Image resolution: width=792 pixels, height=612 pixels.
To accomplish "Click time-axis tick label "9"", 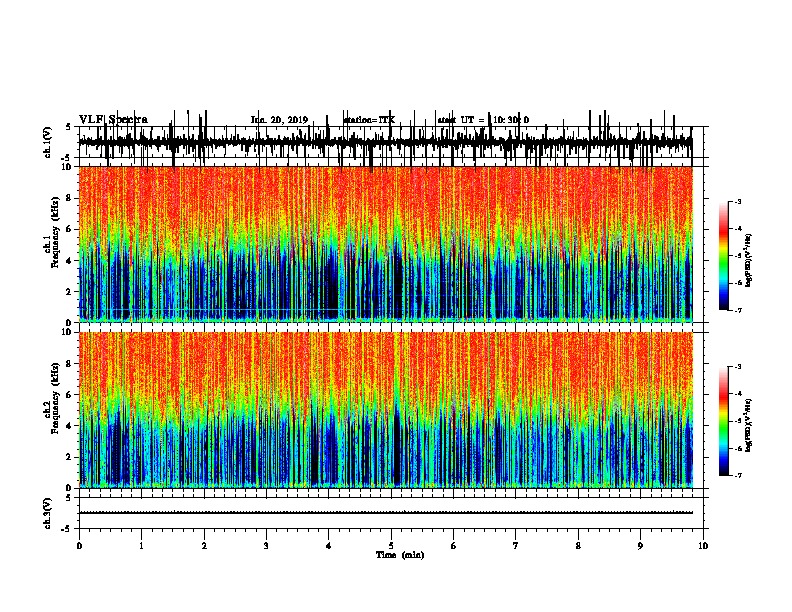I will [640, 546].
